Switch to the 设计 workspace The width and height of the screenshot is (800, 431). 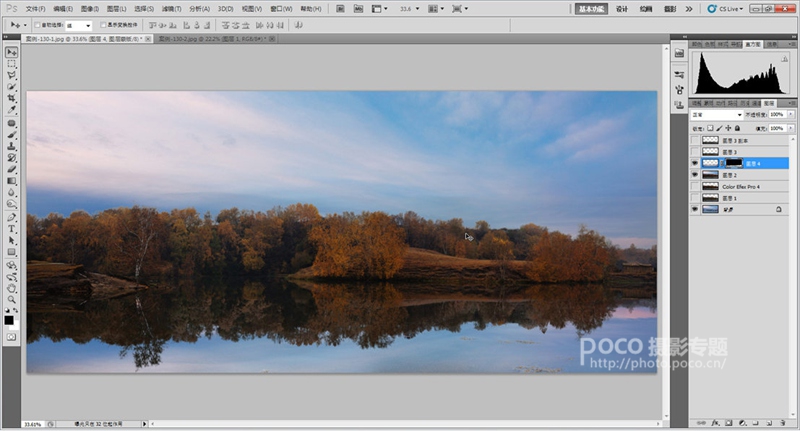(x=622, y=9)
